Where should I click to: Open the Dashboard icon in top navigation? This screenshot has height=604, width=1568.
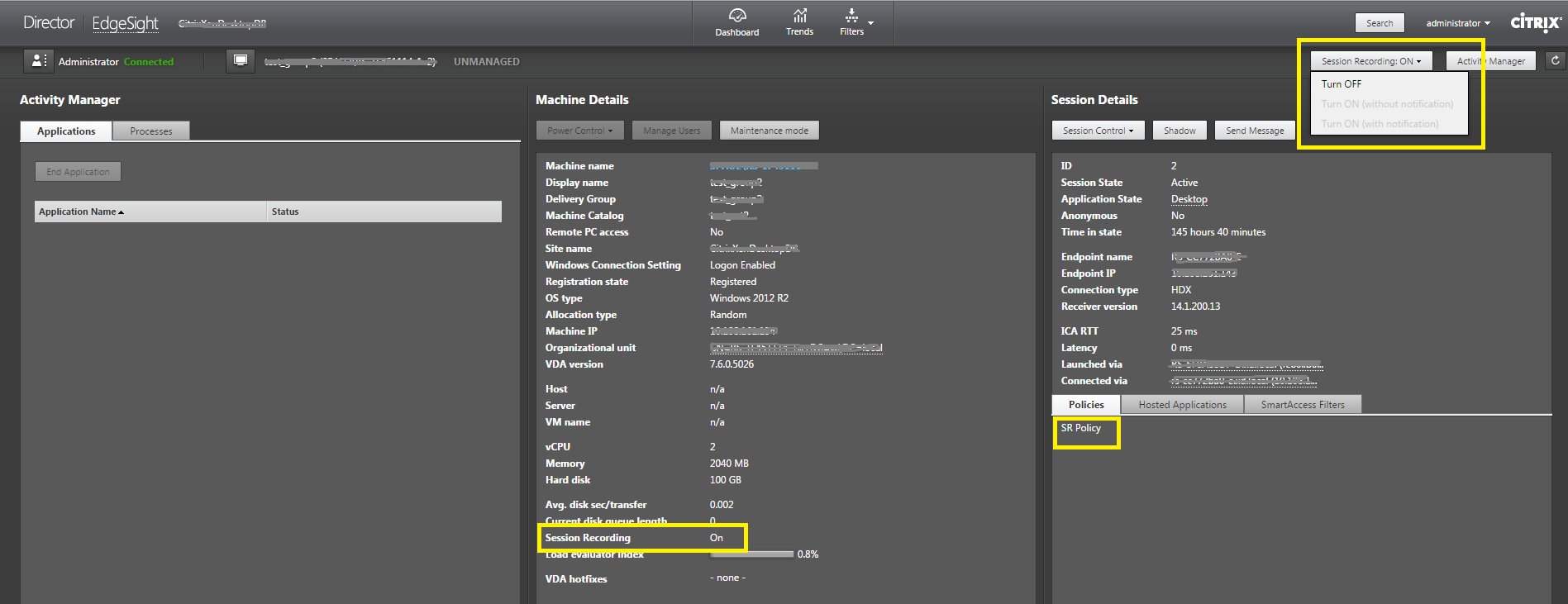coord(736,16)
